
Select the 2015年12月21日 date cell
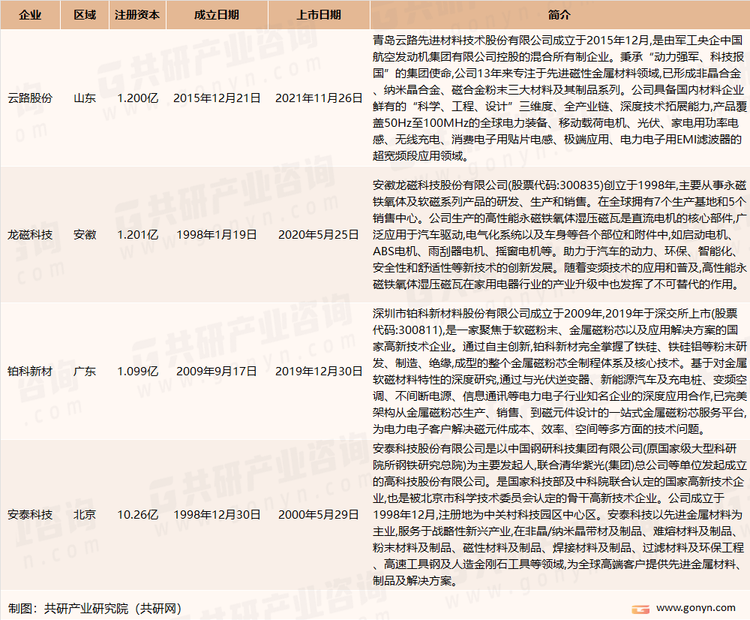pos(217,98)
